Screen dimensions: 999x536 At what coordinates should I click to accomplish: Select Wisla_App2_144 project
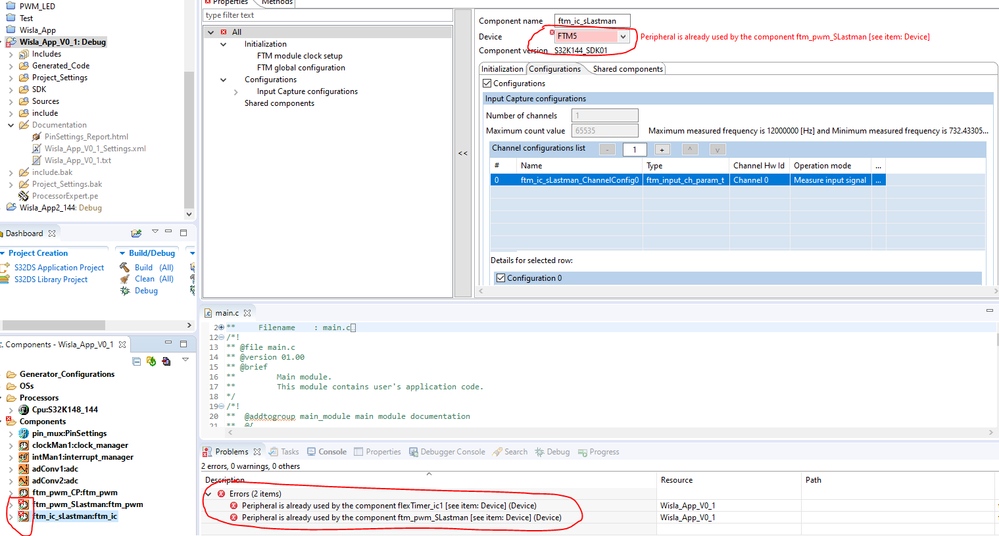point(60,208)
